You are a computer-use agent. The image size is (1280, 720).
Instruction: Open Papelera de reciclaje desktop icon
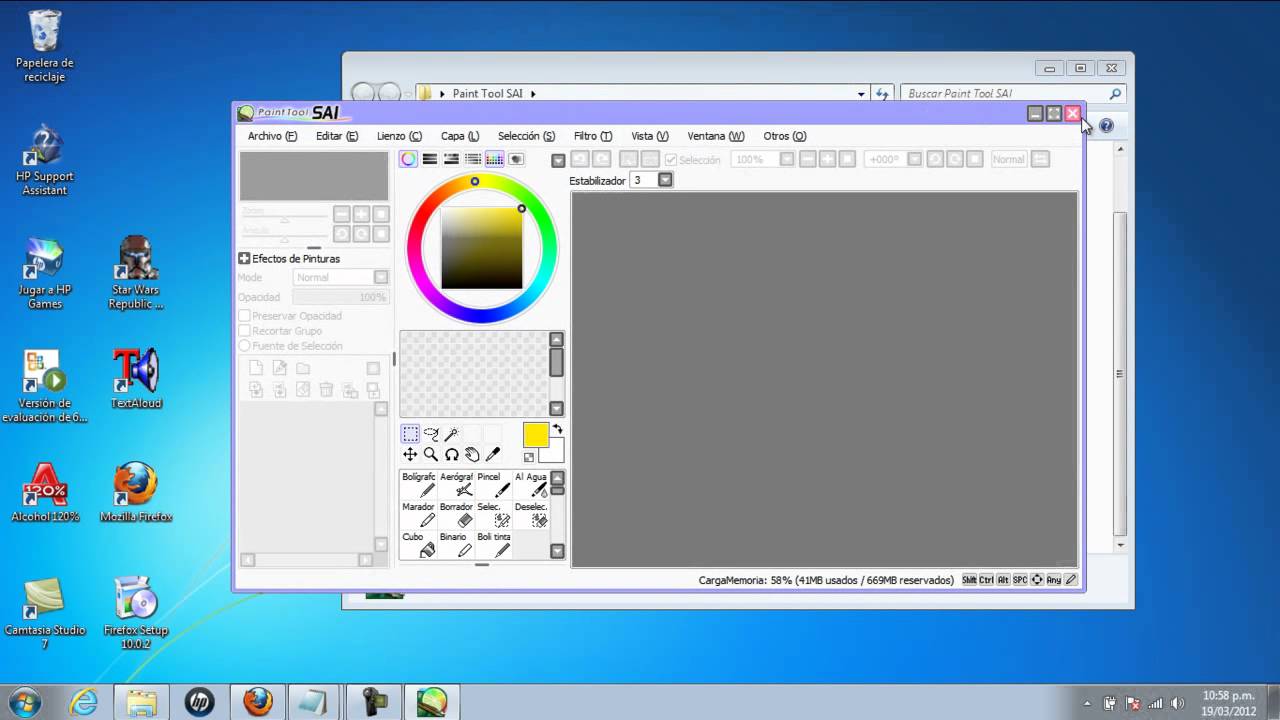tap(45, 46)
